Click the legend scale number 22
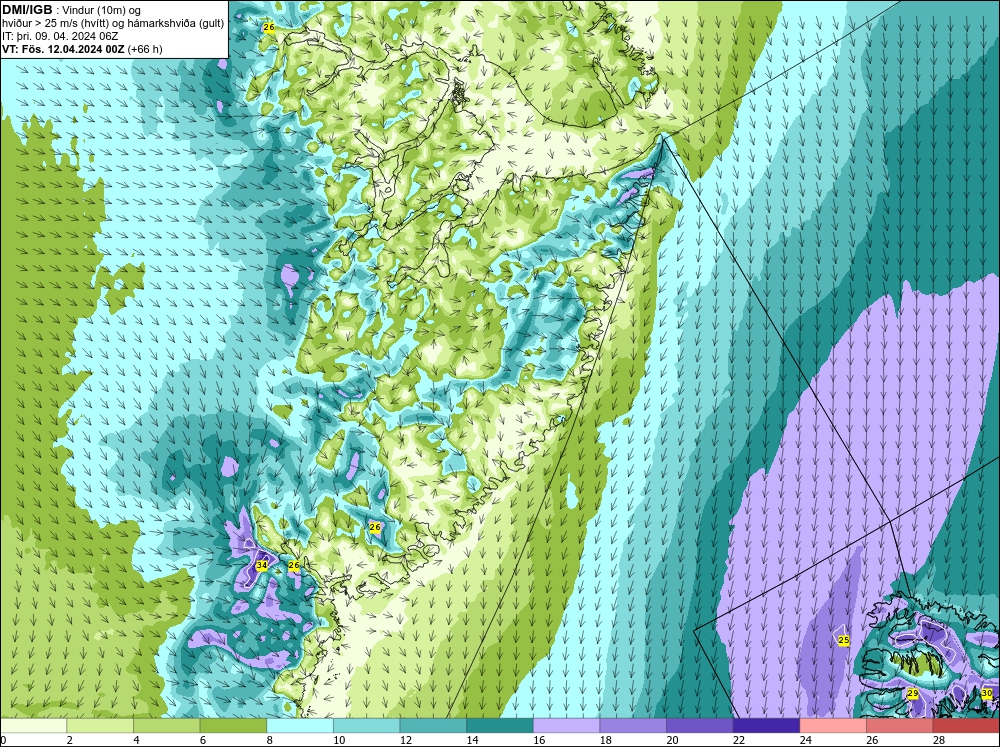This screenshot has height=747, width=1000. tap(739, 740)
